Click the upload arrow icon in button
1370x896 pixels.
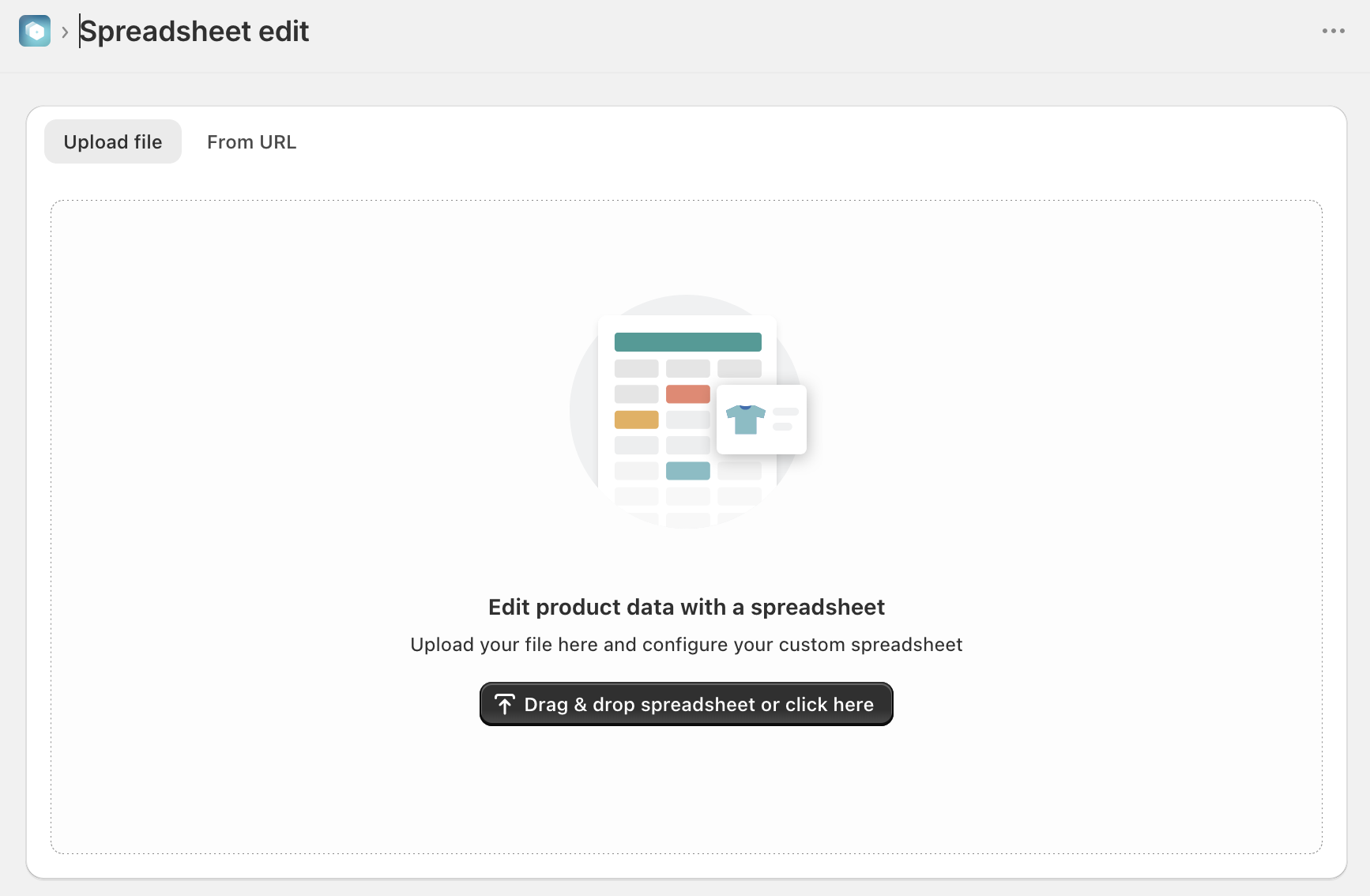point(505,704)
